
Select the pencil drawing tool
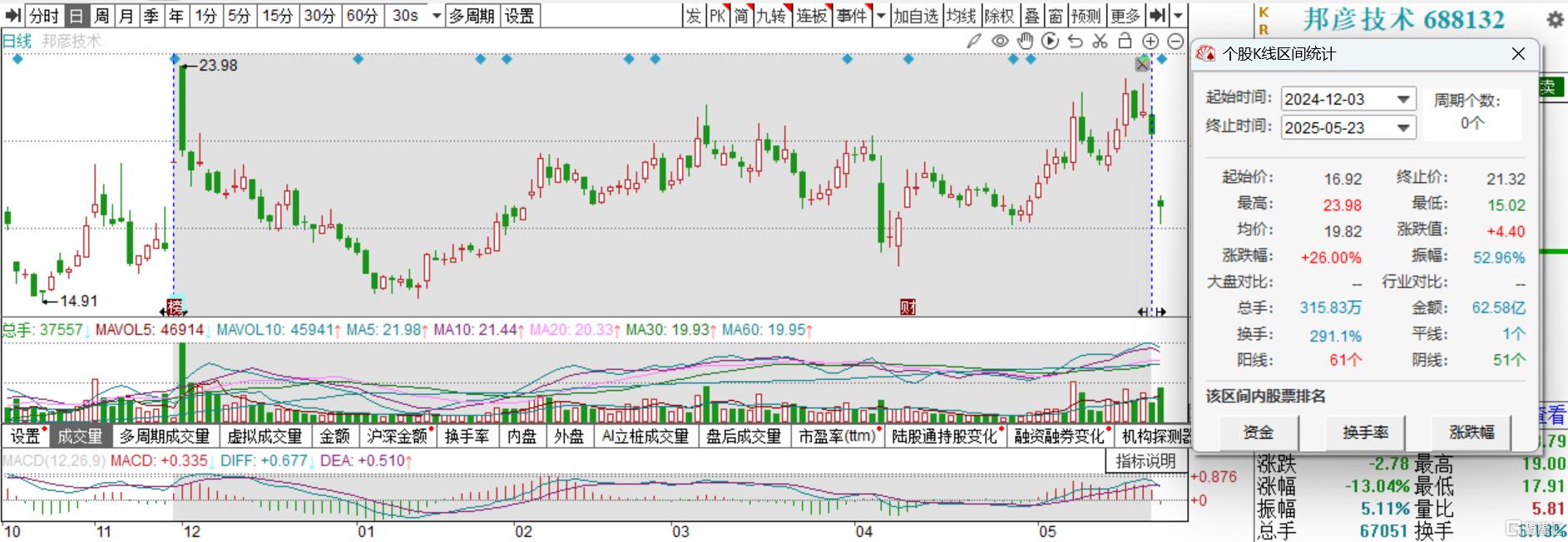click(974, 41)
